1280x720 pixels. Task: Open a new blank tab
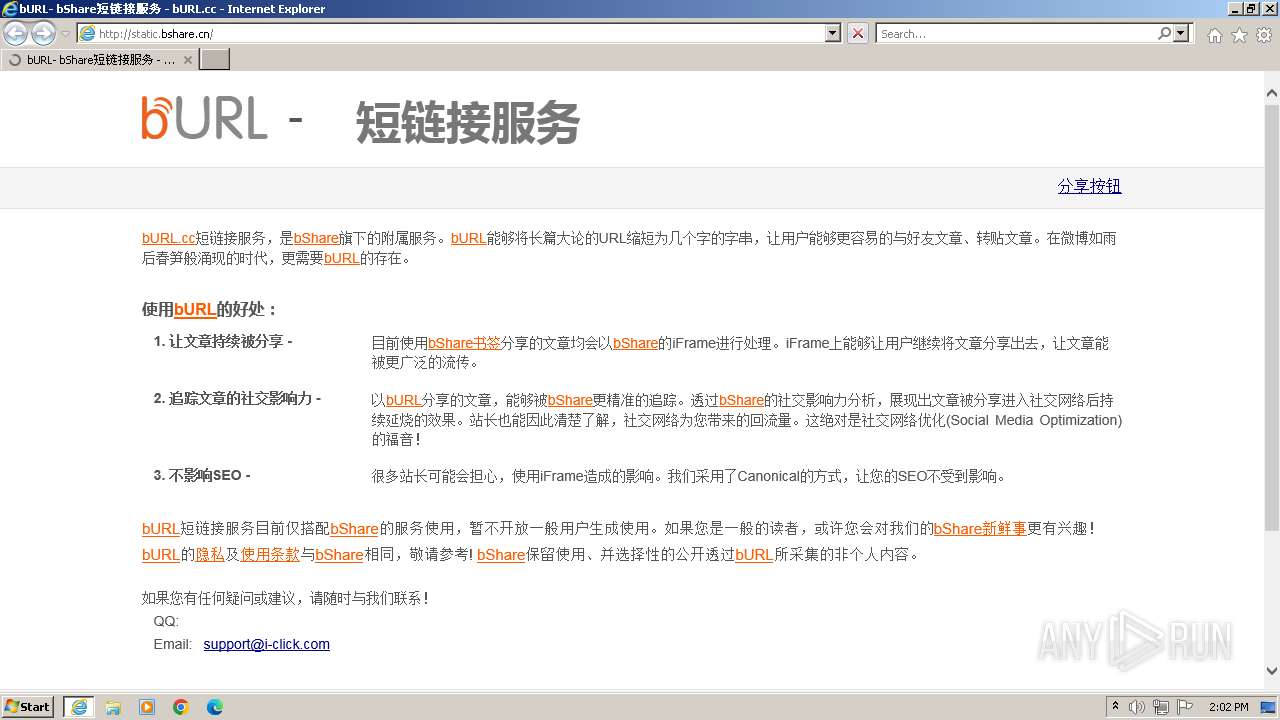[215, 60]
